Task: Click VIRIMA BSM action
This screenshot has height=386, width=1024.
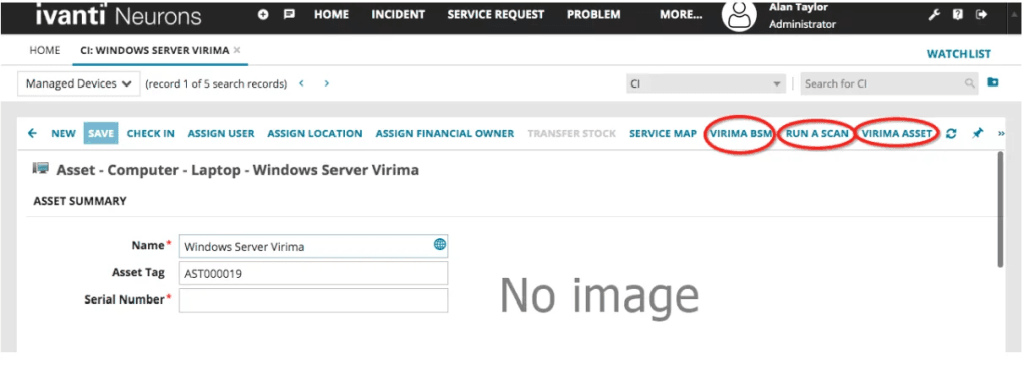Action: coord(741,133)
